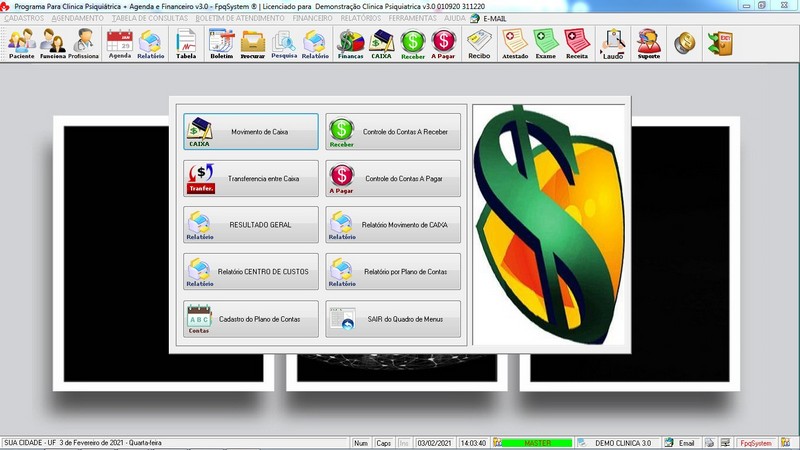Click the 14:03:40 clock in status bar

[x=473, y=443]
